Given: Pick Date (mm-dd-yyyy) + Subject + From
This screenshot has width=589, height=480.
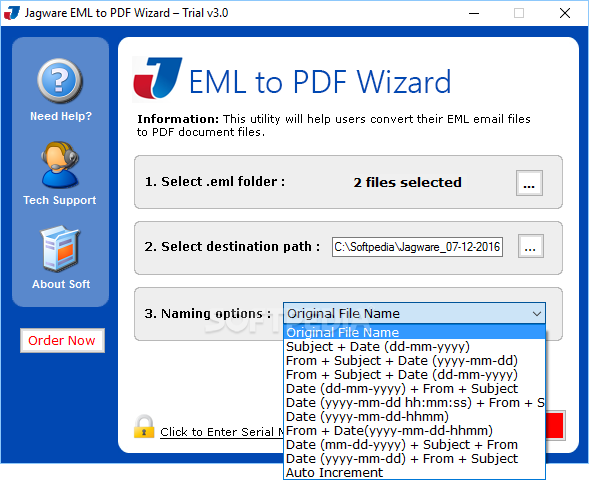Looking at the screenshot, I should click(414, 445).
